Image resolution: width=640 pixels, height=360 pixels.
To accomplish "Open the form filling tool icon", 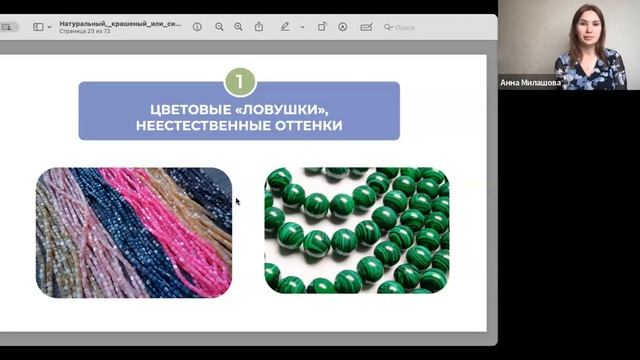I will pos(366,27).
